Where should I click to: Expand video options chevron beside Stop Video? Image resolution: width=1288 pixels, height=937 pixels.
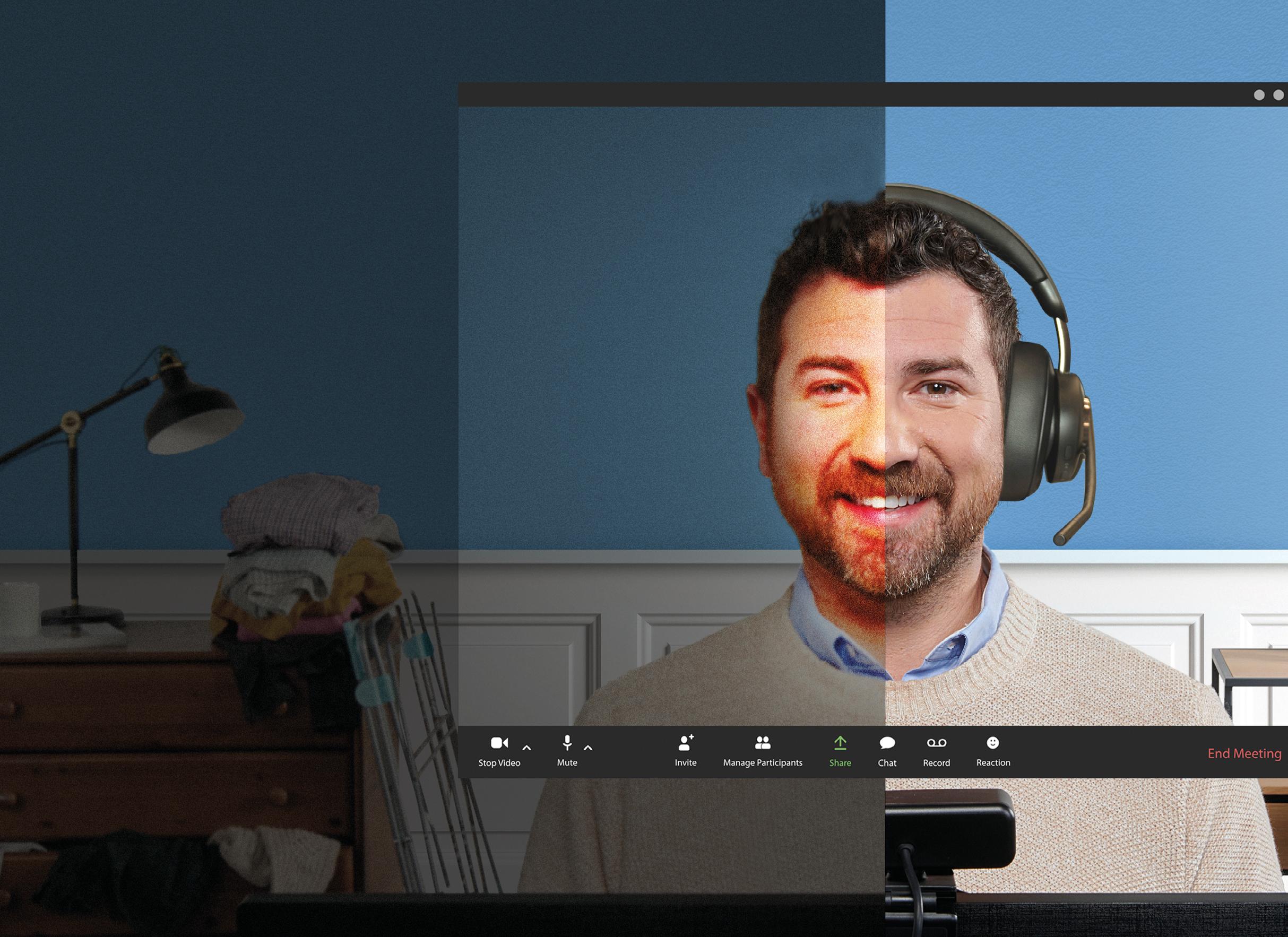tap(526, 748)
